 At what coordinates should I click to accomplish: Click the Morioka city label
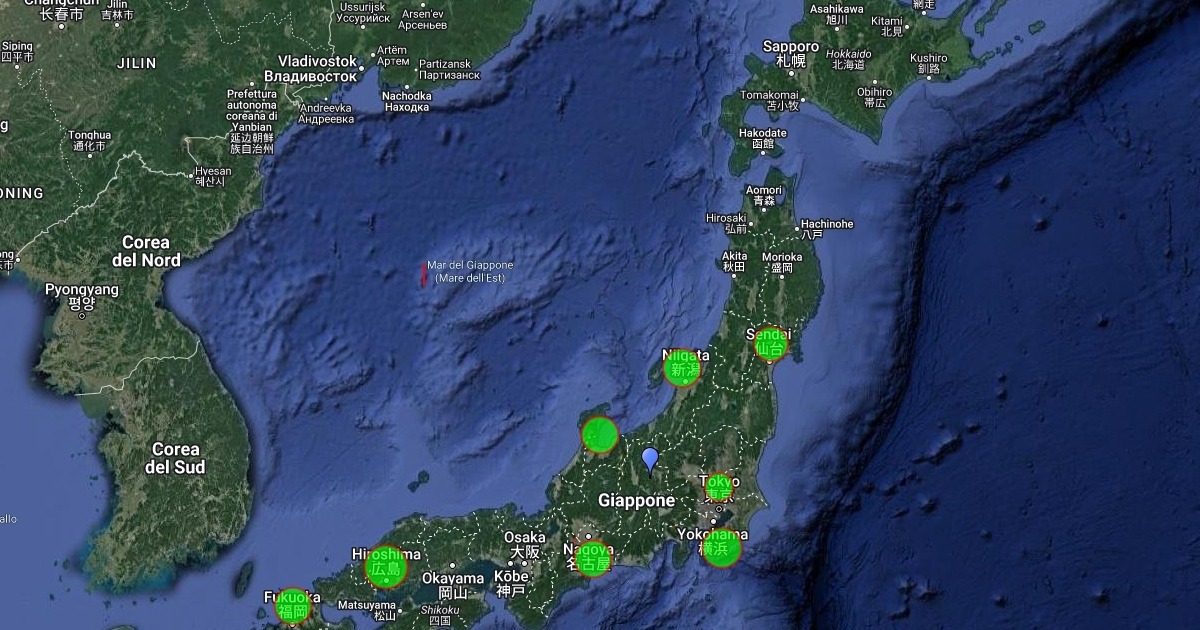click(x=782, y=262)
